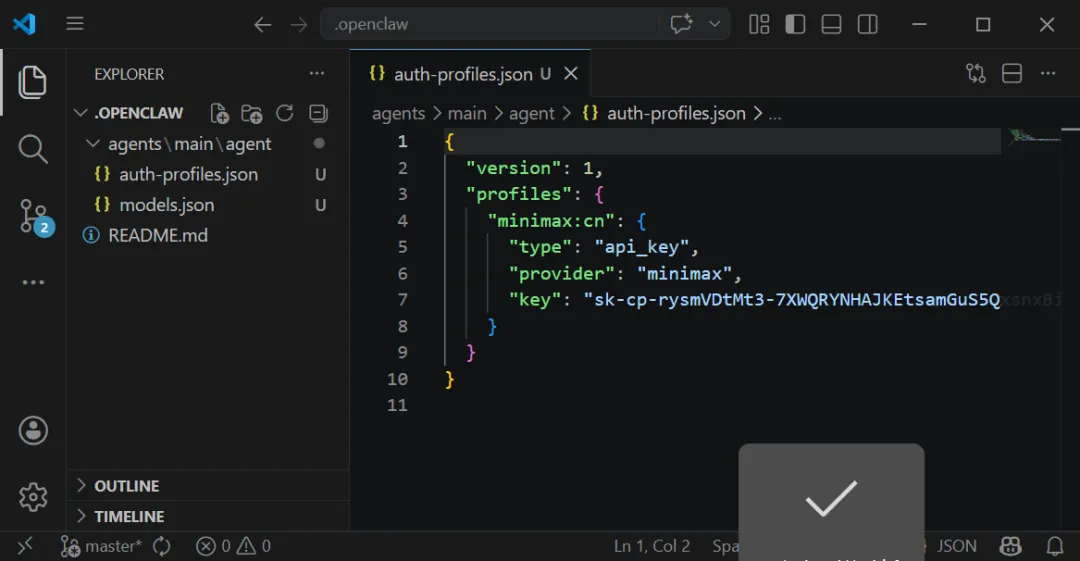Toggle Secondary Side Bar visibility
This screenshot has height=561, width=1080.
[x=867, y=24]
